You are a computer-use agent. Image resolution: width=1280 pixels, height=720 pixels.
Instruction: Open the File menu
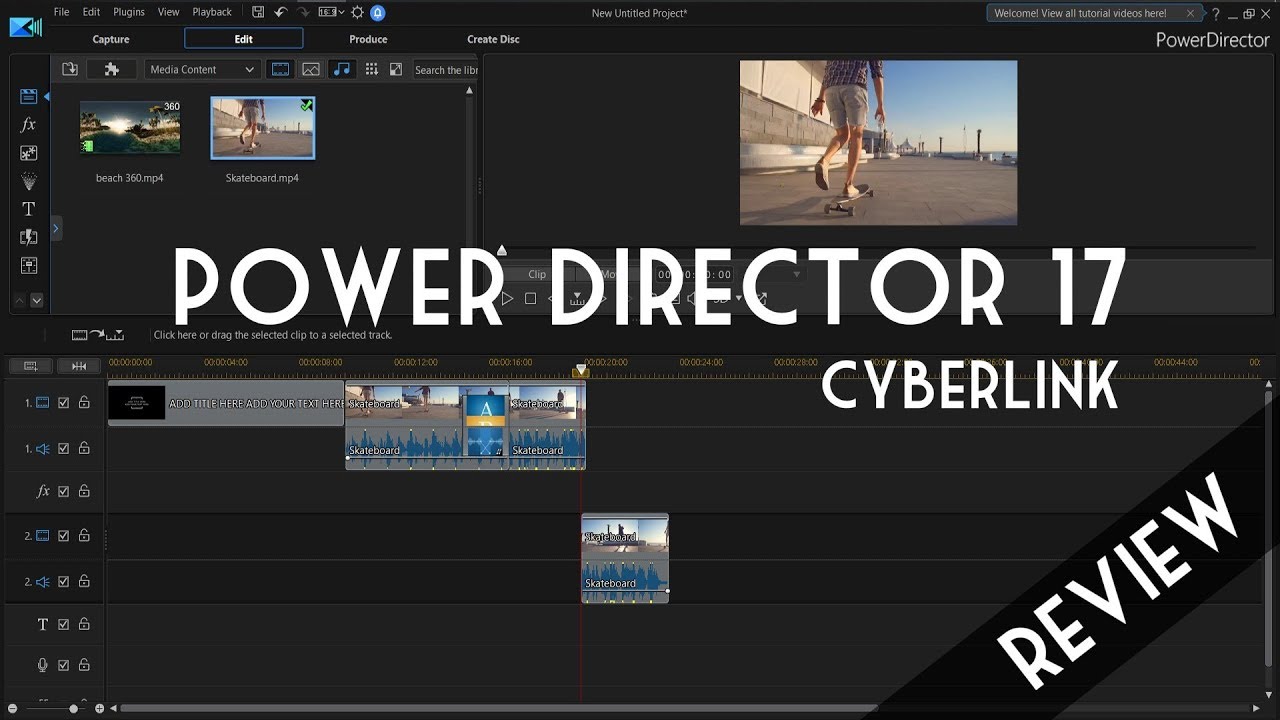61,12
